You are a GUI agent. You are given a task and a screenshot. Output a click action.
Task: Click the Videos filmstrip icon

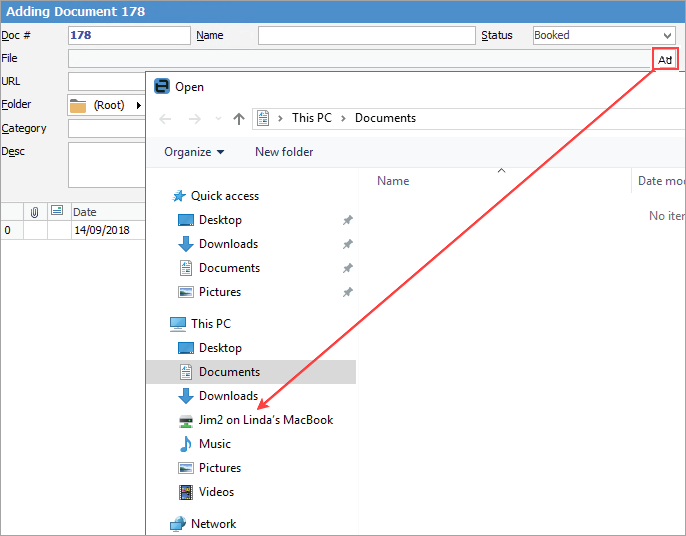click(186, 492)
